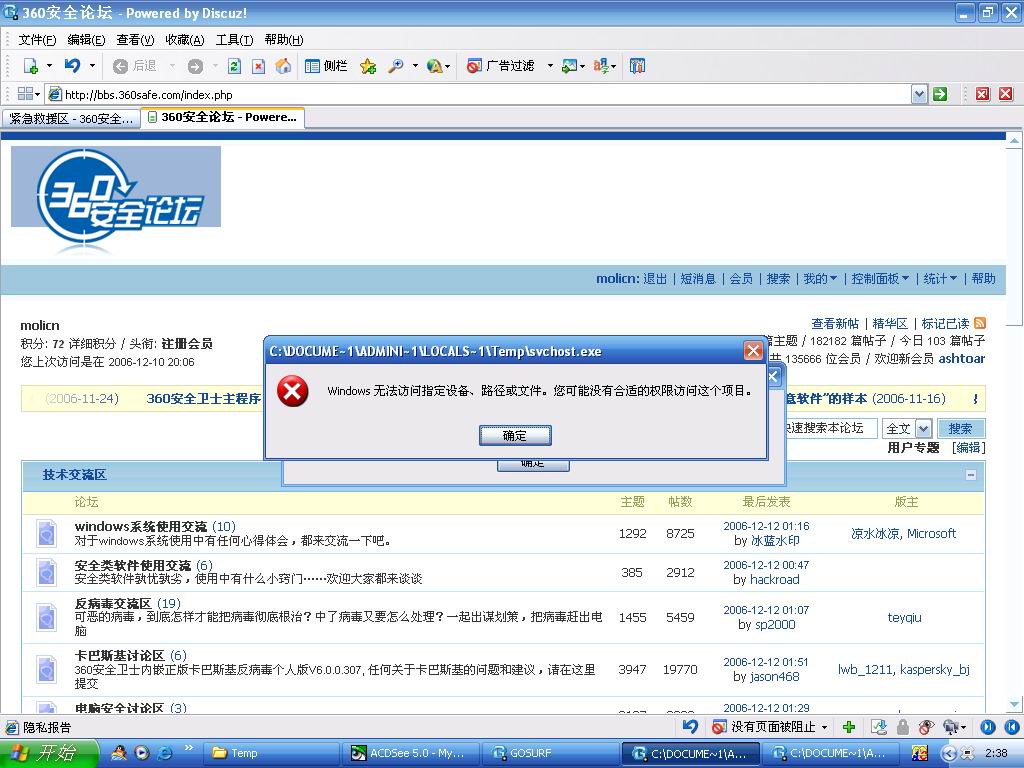Click the windows系统使用交流 forum icon
The width and height of the screenshot is (1024, 768).
click(46, 533)
